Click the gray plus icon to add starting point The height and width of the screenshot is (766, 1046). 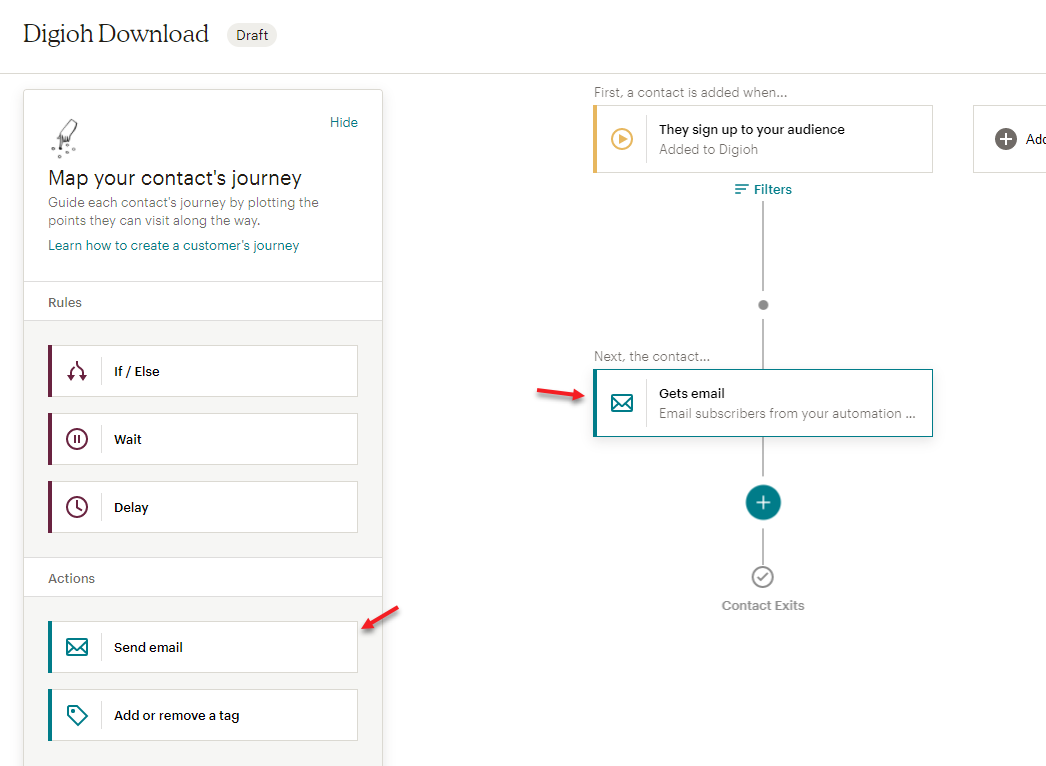click(1006, 139)
